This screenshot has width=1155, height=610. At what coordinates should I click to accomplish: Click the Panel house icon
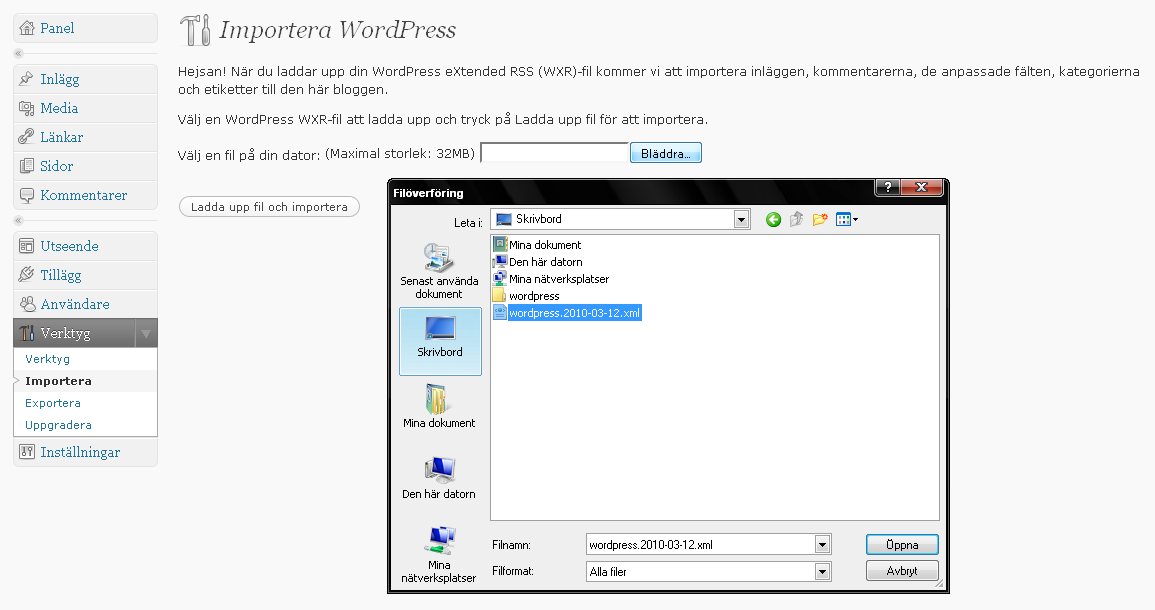pyautogui.click(x=27, y=28)
